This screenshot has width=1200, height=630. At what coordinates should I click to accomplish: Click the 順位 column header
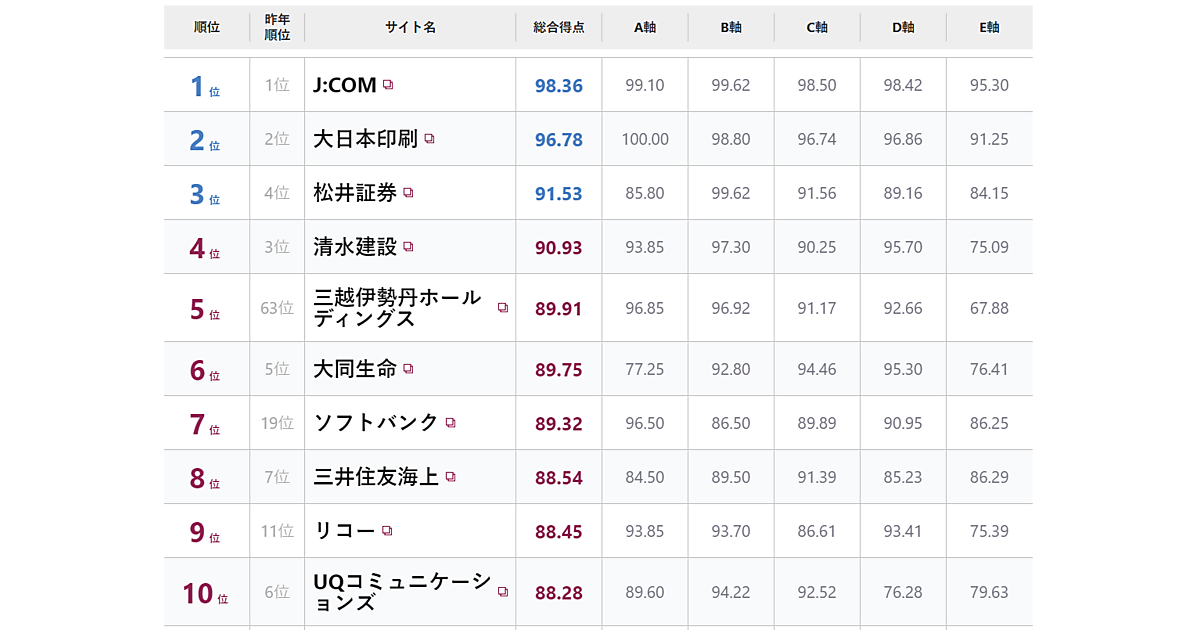tap(207, 27)
